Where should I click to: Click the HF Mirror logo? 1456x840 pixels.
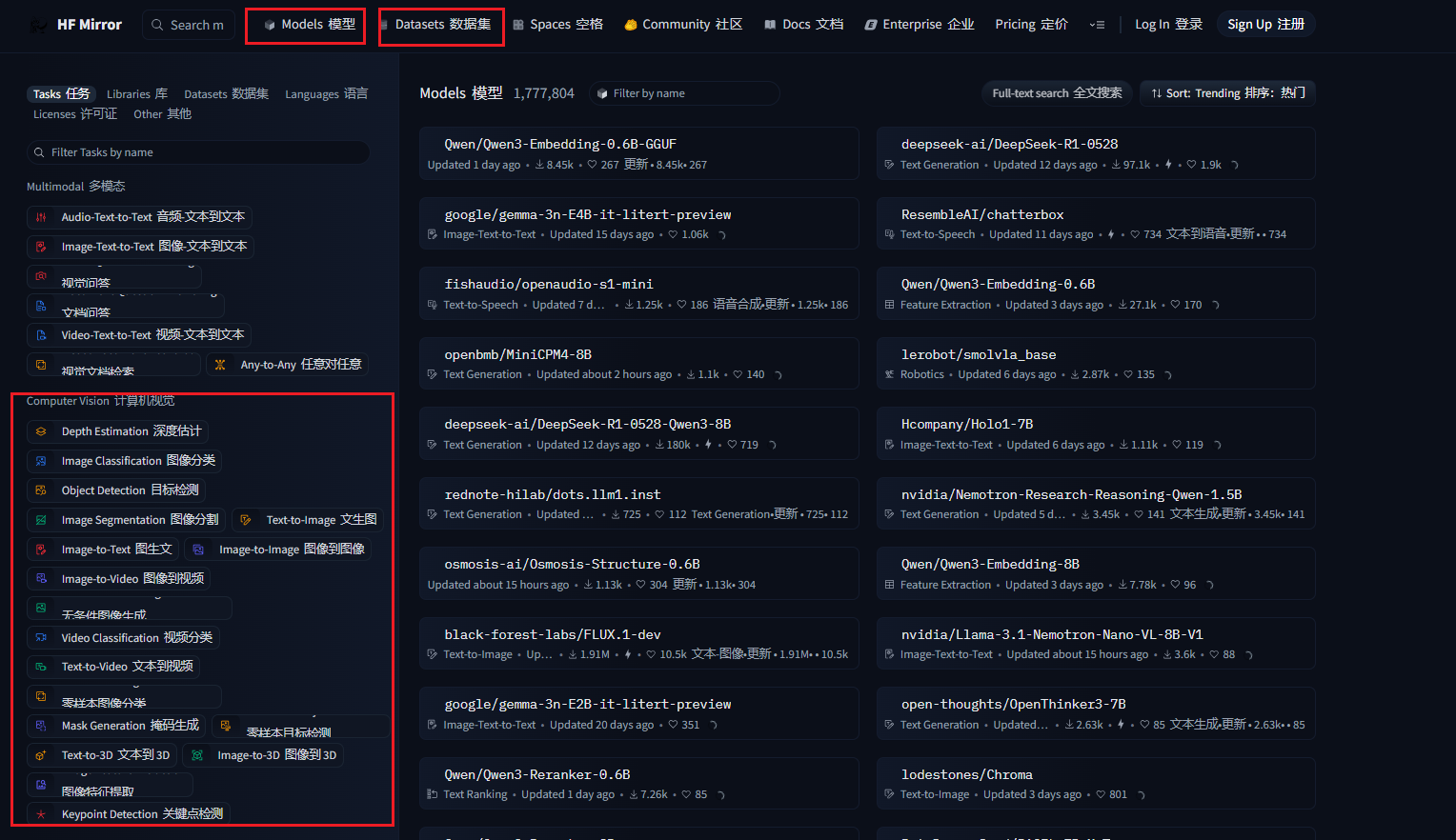point(76,25)
